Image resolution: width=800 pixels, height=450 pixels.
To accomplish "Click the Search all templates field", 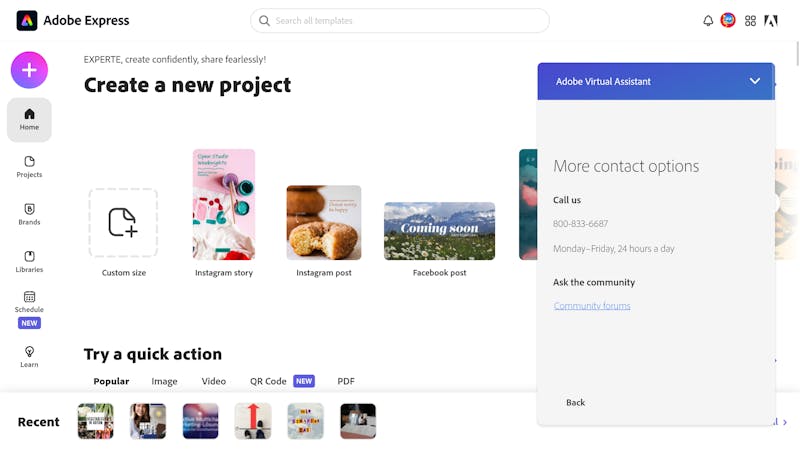I will pos(399,21).
